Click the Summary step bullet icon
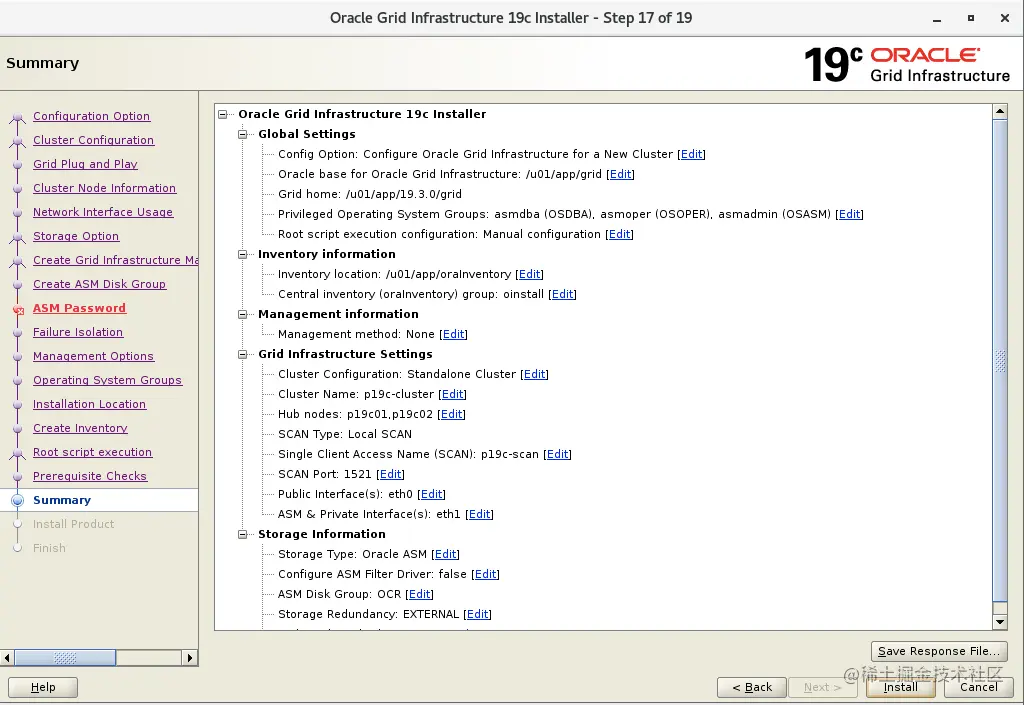Viewport: 1024px width, 705px height. coord(18,501)
